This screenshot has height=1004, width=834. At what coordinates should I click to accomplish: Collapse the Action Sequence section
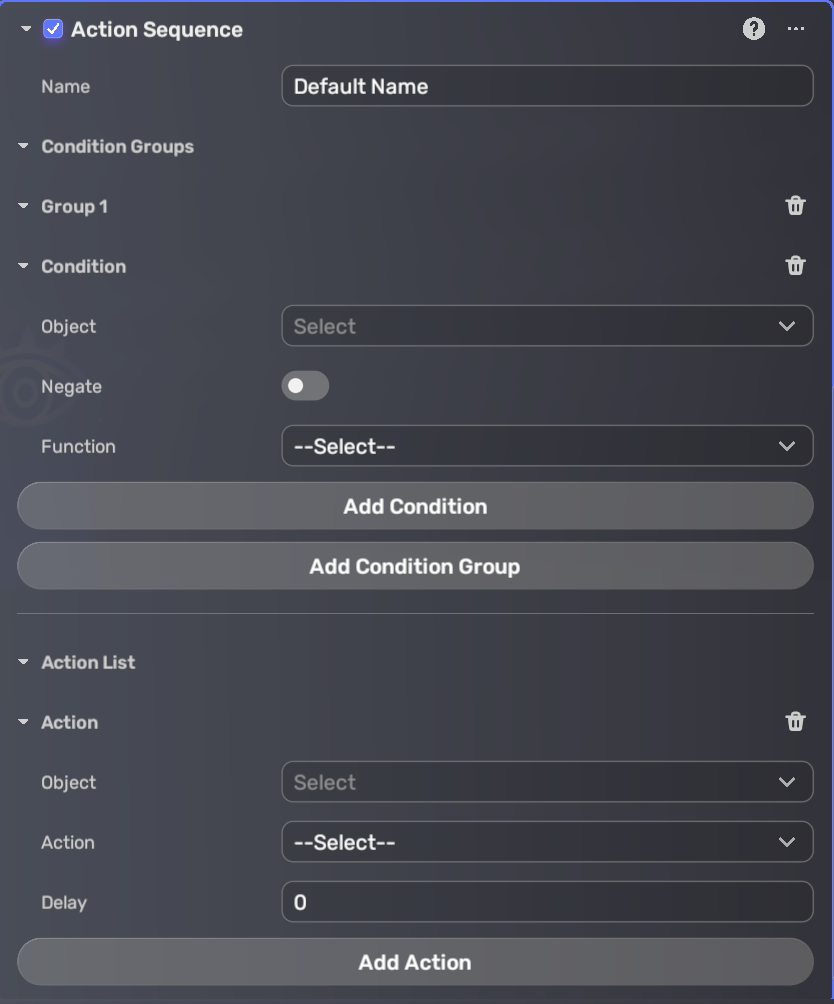(x=26, y=29)
